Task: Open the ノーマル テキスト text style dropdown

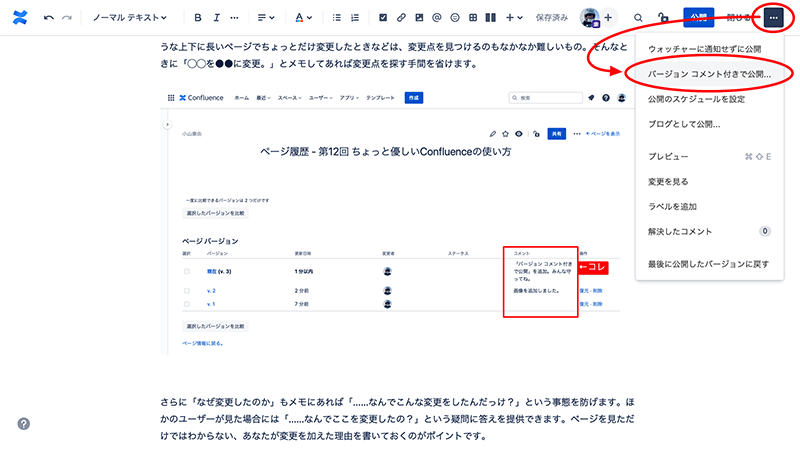Action: [x=130, y=18]
